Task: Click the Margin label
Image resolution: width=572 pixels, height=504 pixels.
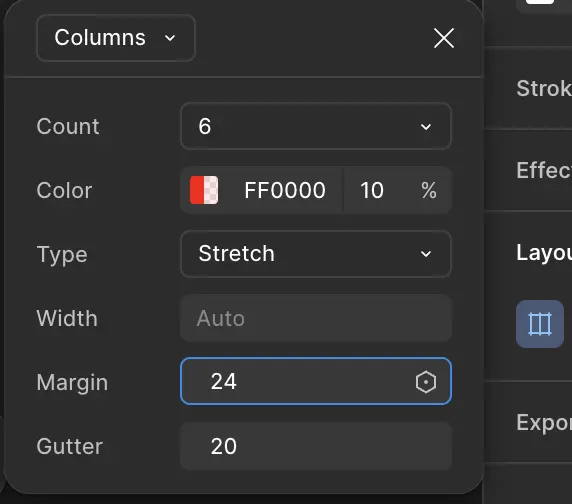Action: click(72, 383)
